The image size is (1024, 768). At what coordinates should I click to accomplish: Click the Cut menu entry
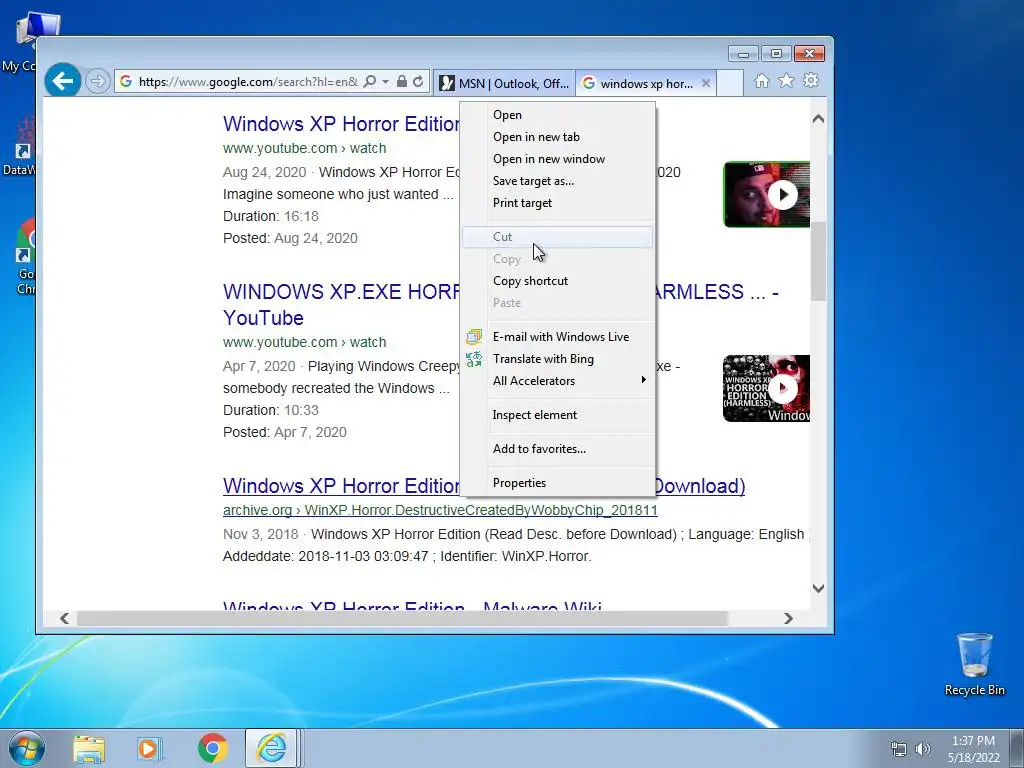[557, 237]
